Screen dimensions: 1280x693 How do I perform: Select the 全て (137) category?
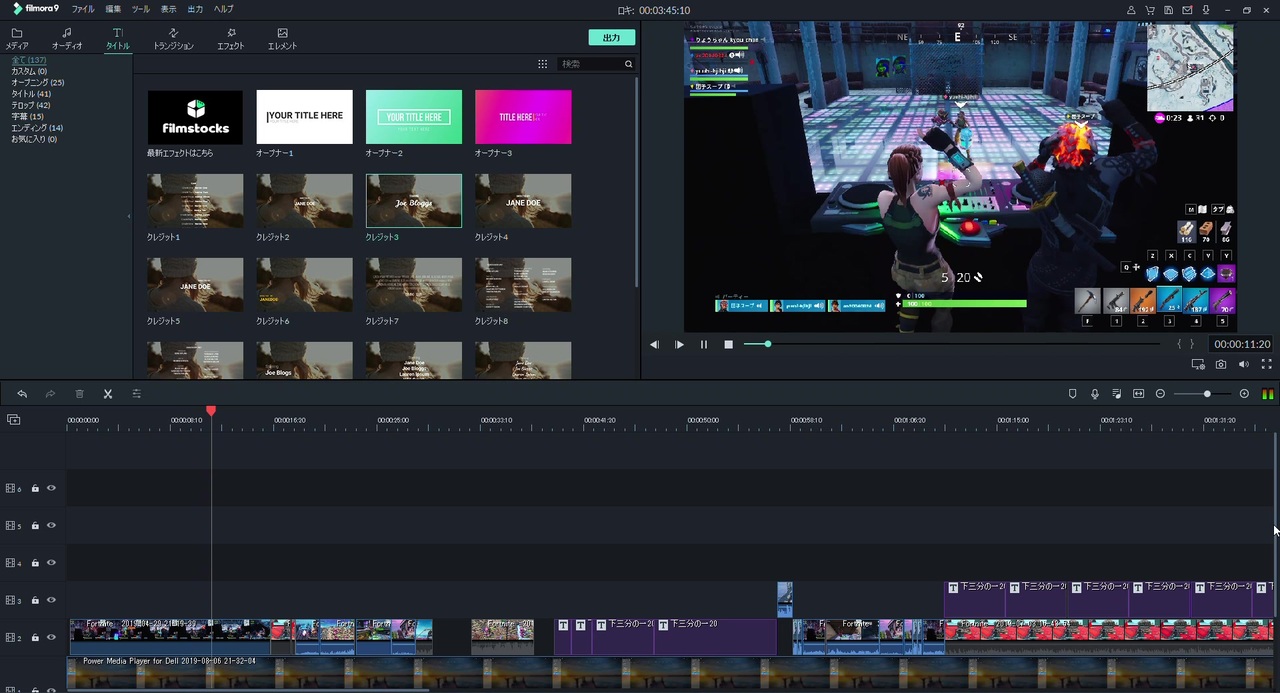29,61
